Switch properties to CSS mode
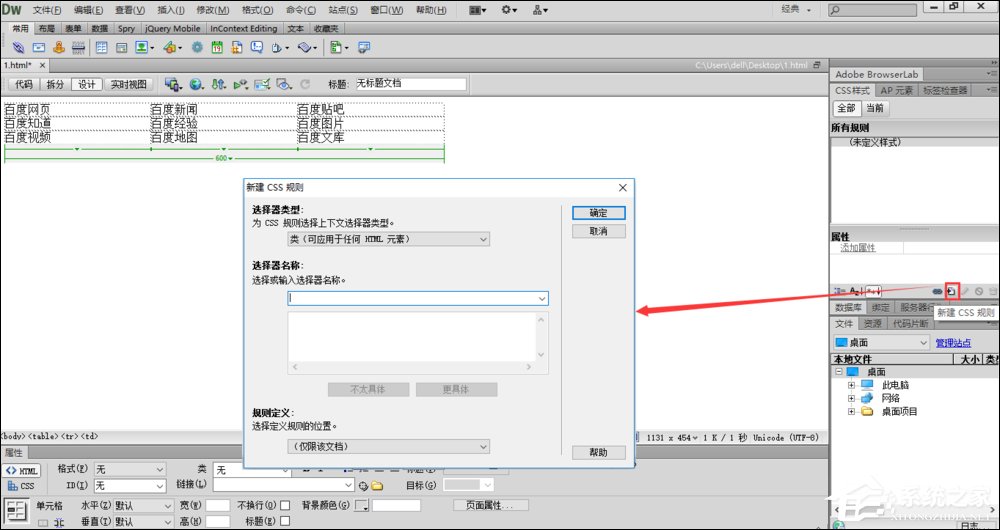Screen dimensions: 1000x530 [x=22, y=486]
